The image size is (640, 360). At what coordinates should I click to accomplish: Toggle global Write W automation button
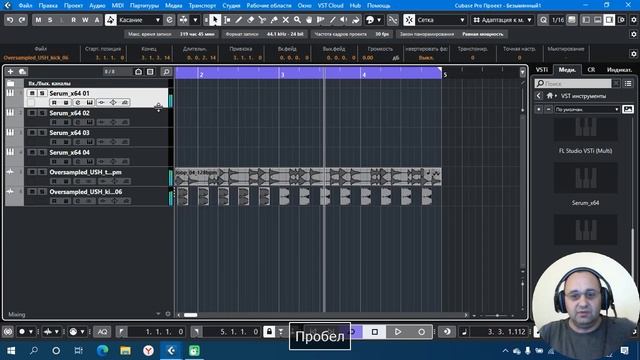[x=85, y=20]
